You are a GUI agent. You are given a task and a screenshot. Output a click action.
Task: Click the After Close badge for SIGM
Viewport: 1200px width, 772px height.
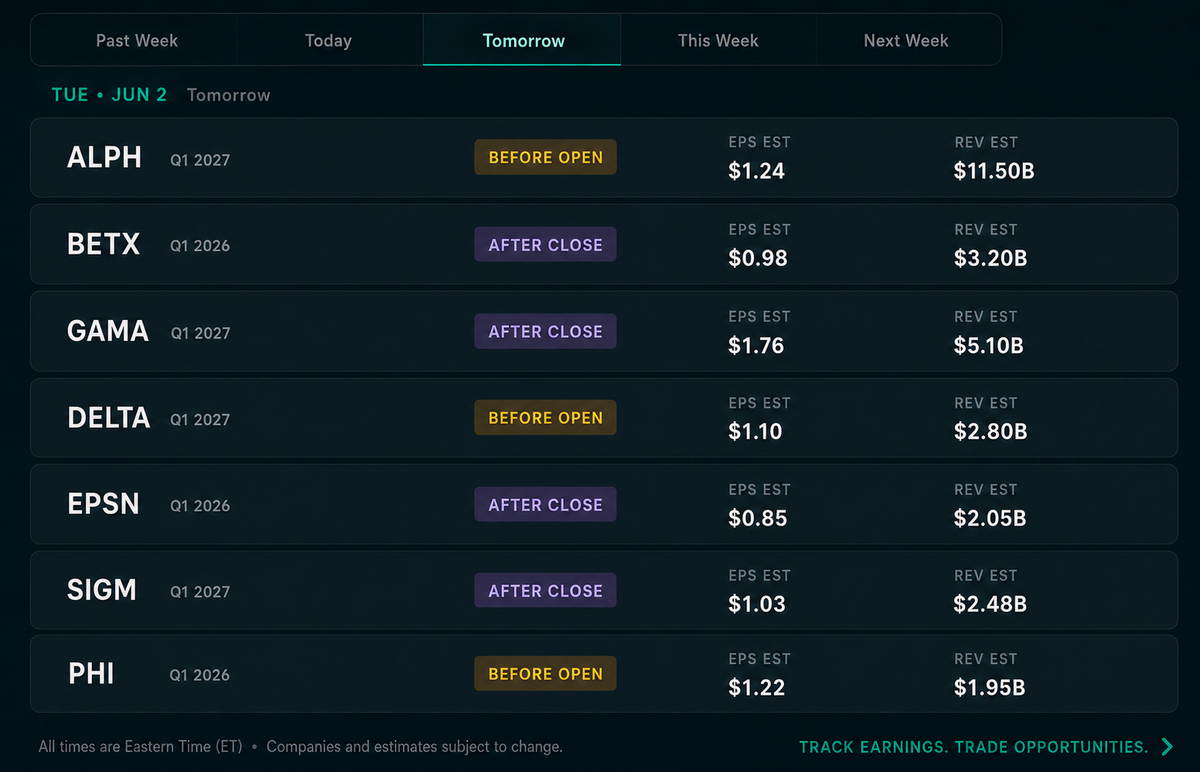click(545, 590)
